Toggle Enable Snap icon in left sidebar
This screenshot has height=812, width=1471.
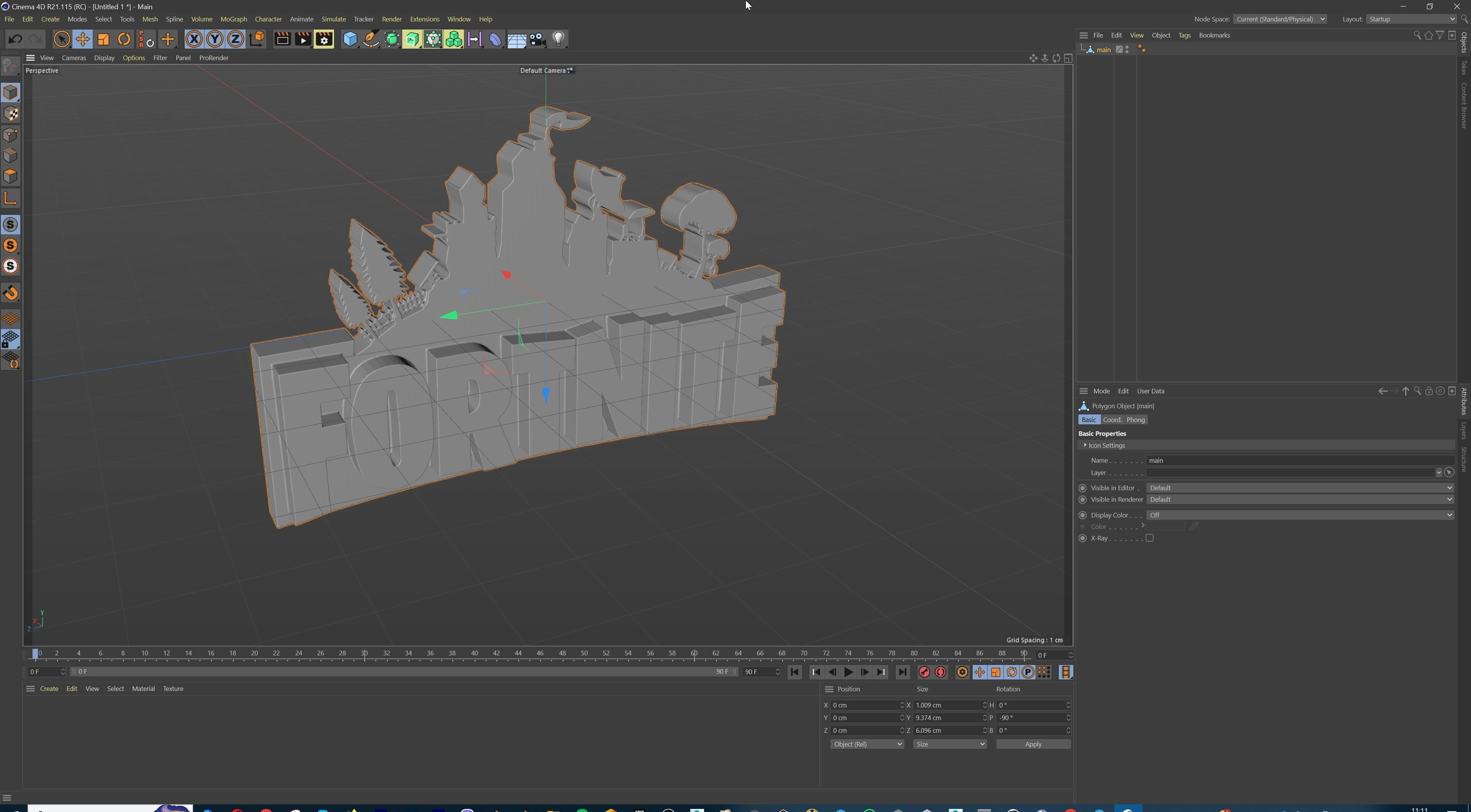11,293
